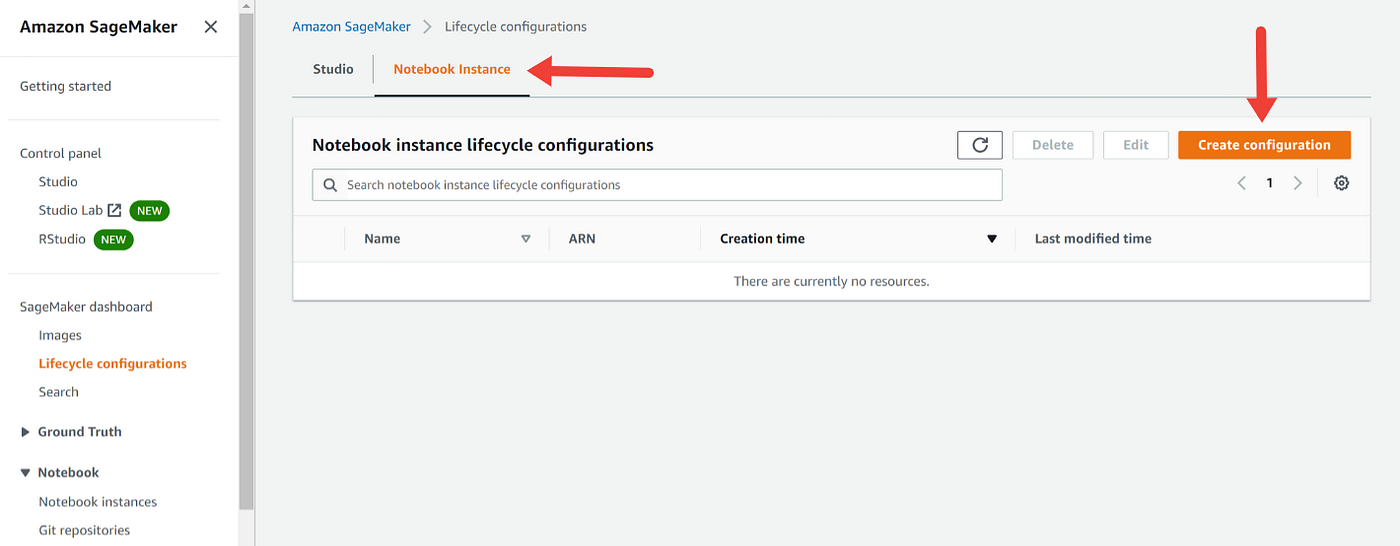Click the ARN column header
This screenshot has height=546, width=1400.
(582, 239)
